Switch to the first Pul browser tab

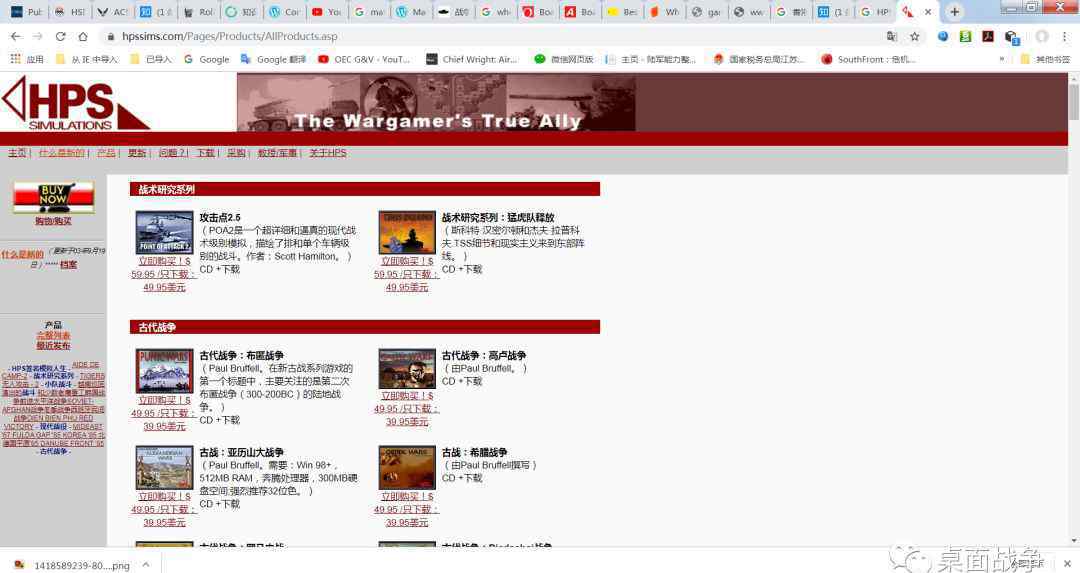coord(26,12)
